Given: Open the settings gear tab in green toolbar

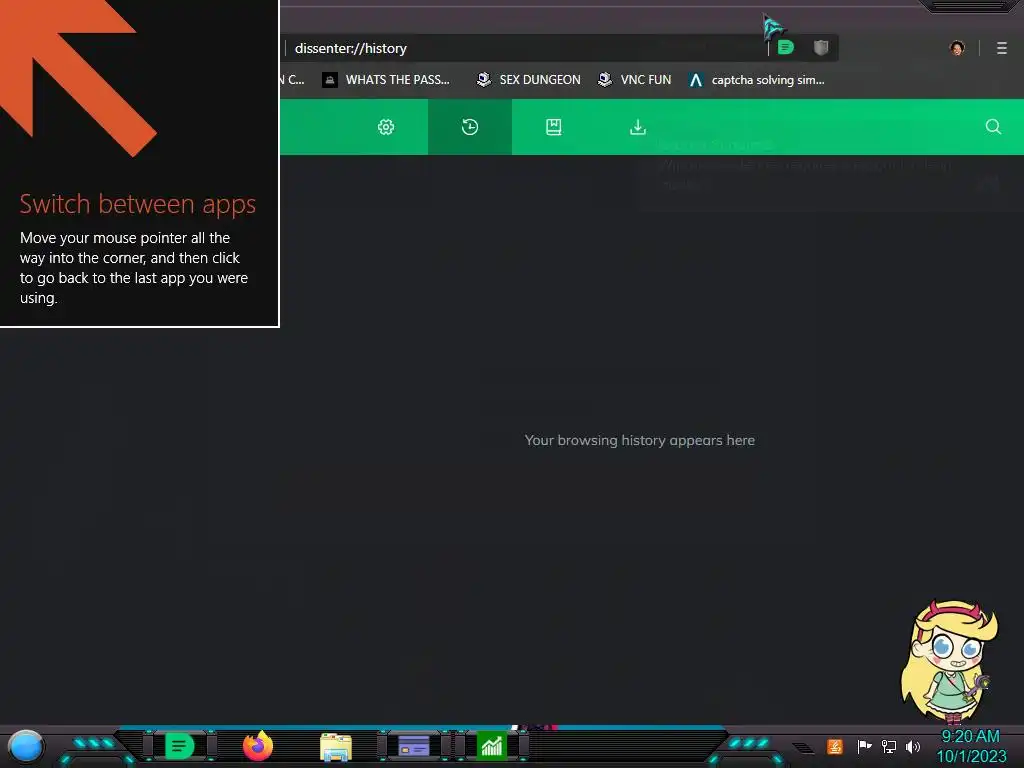Looking at the screenshot, I should tap(386, 127).
